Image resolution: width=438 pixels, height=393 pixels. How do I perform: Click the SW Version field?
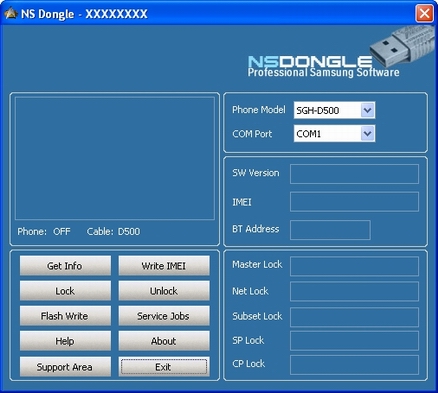point(354,174)
